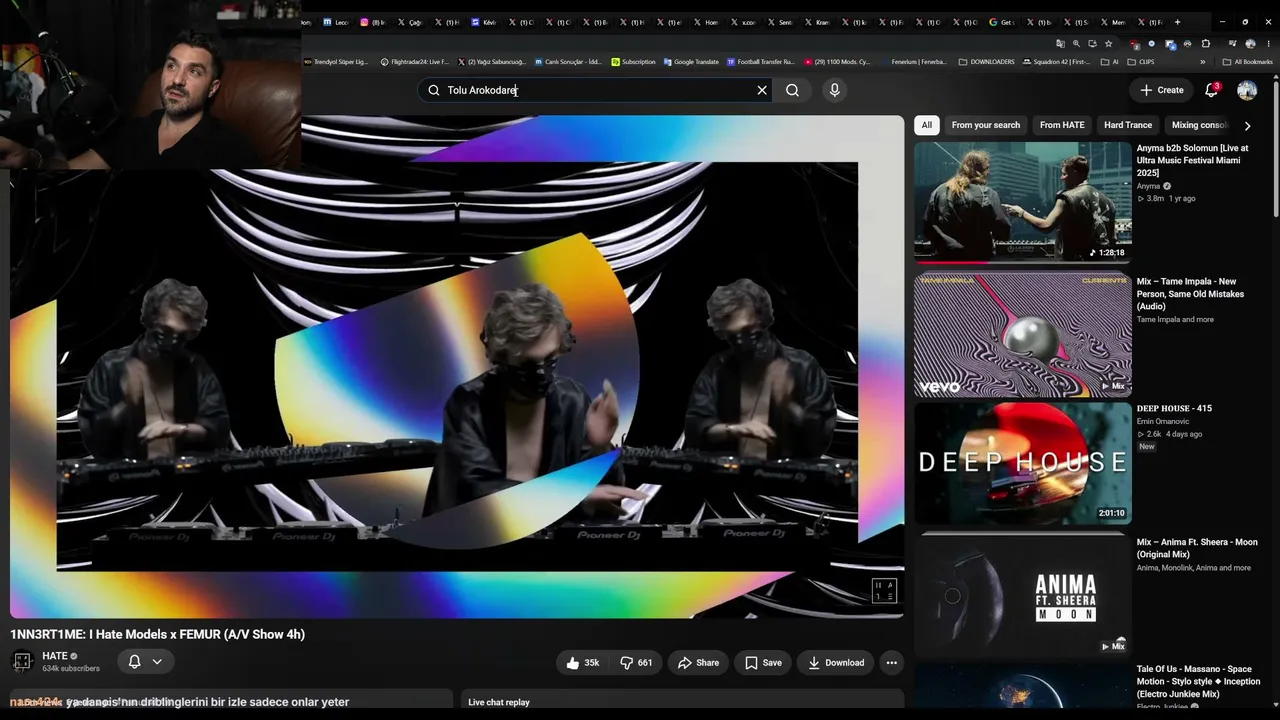1280x720 pixels.
Task: Open the Canlı Sonuçlar bookmark
Action: [x=568, y=62]
